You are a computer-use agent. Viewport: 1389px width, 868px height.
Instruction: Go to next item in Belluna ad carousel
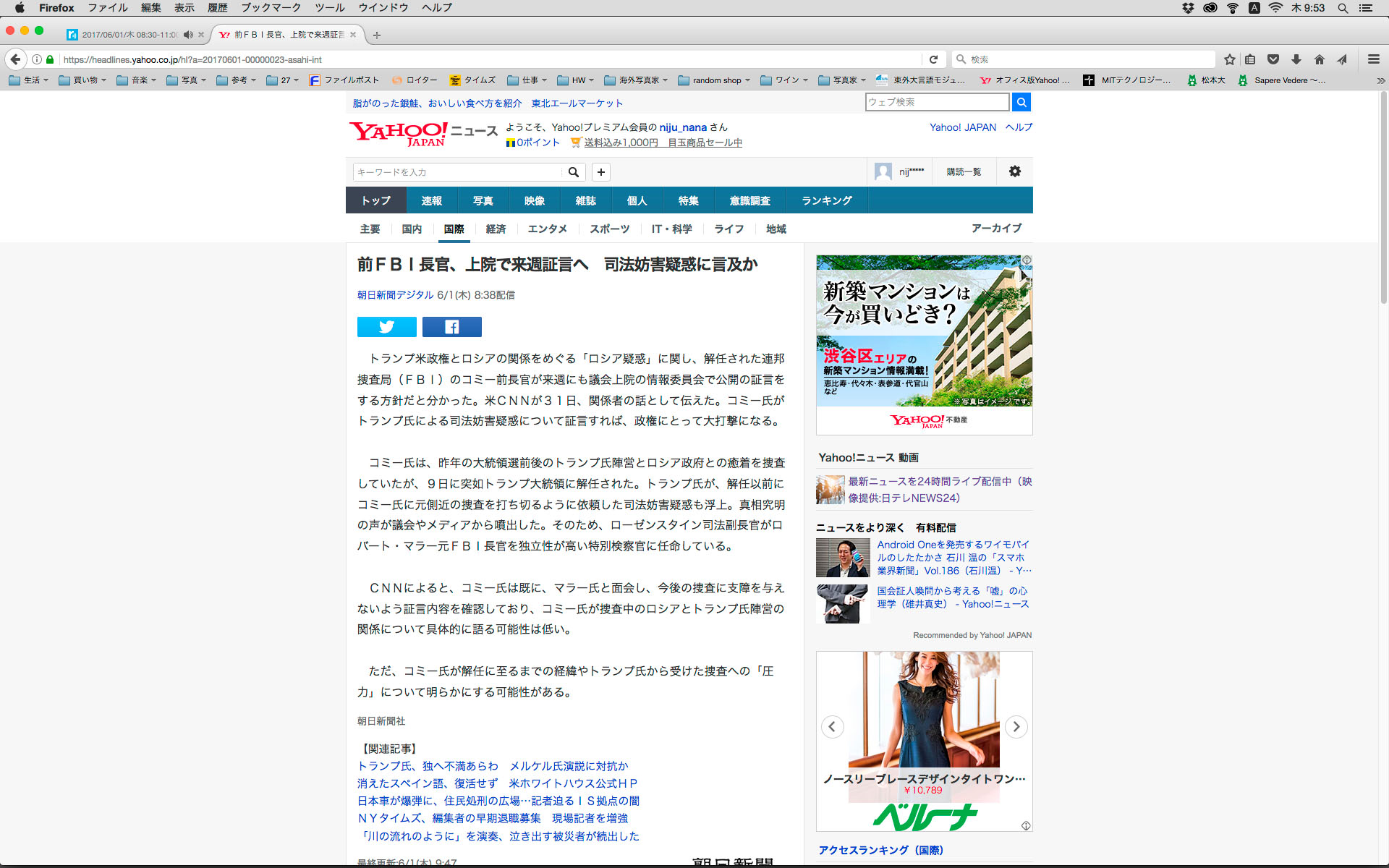click(1016, 726)
